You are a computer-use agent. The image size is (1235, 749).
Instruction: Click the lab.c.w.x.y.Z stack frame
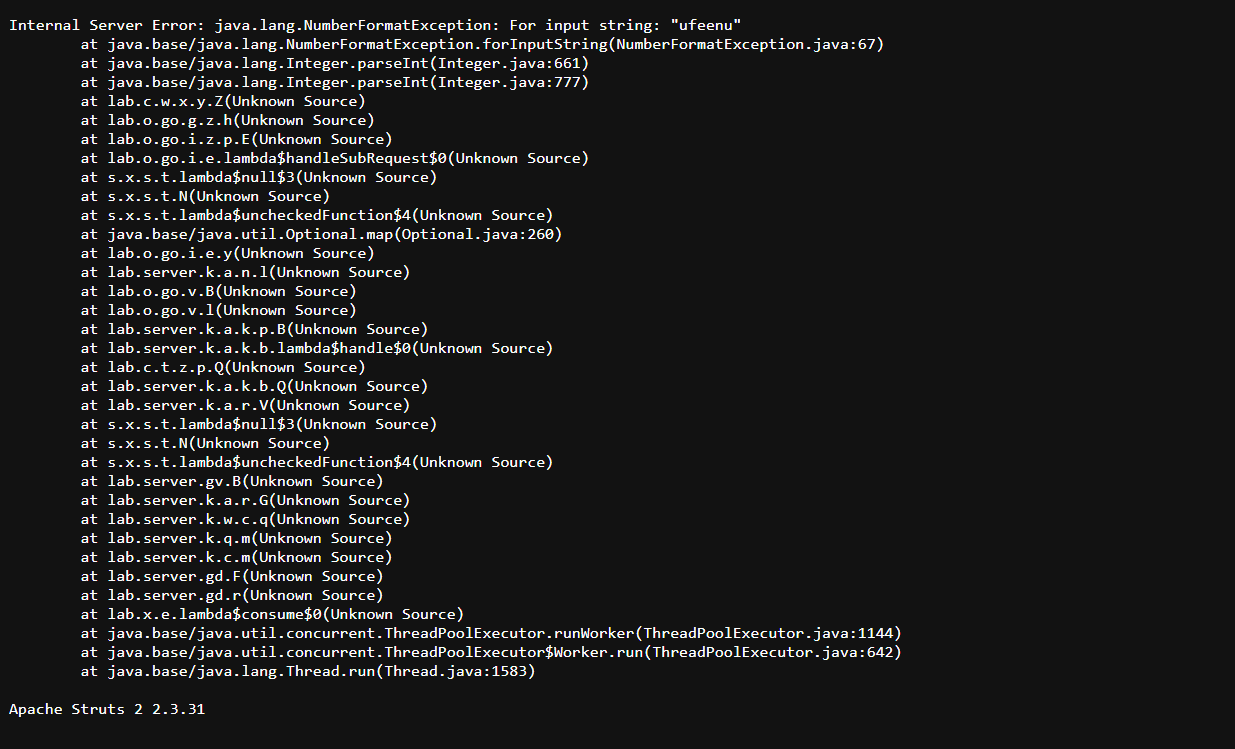pos(223,101)
